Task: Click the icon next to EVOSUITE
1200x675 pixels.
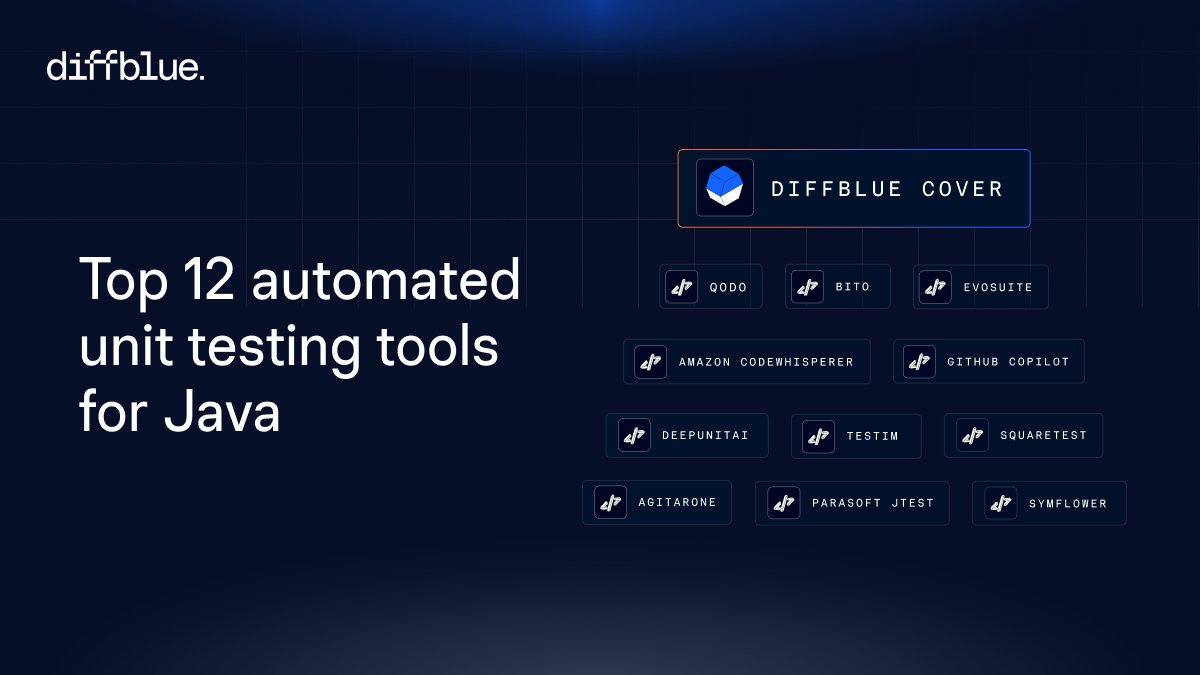Action: coord(935,287)
